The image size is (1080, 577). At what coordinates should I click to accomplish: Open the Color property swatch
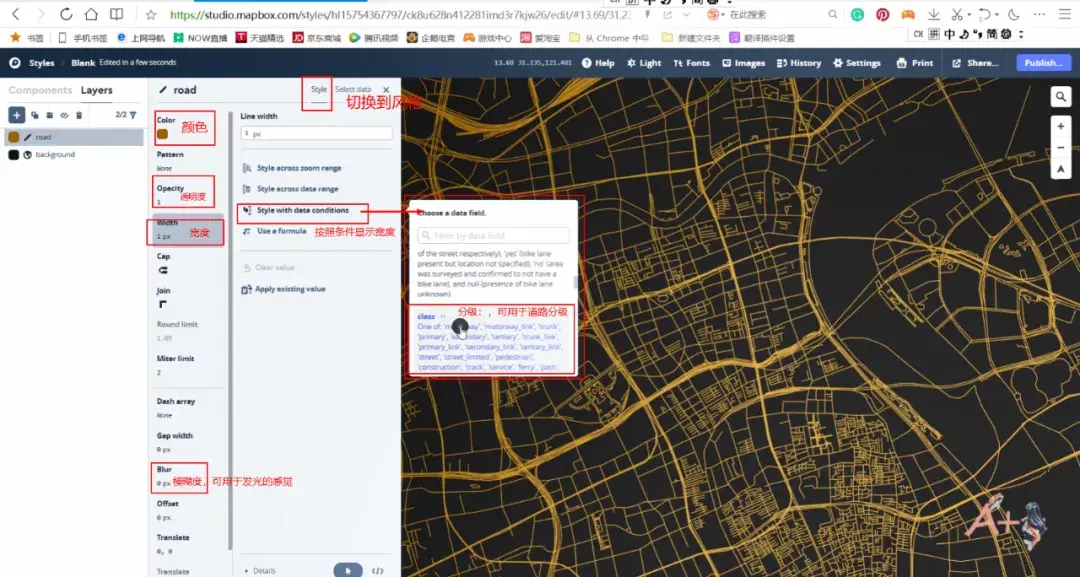point(163,134)
